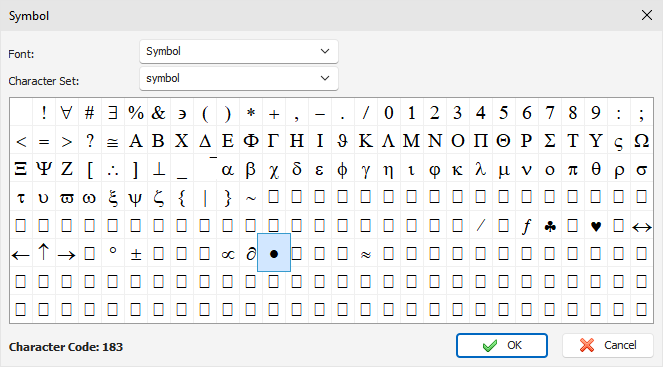Select the for-all (∀) symbol

click(66, 113)
